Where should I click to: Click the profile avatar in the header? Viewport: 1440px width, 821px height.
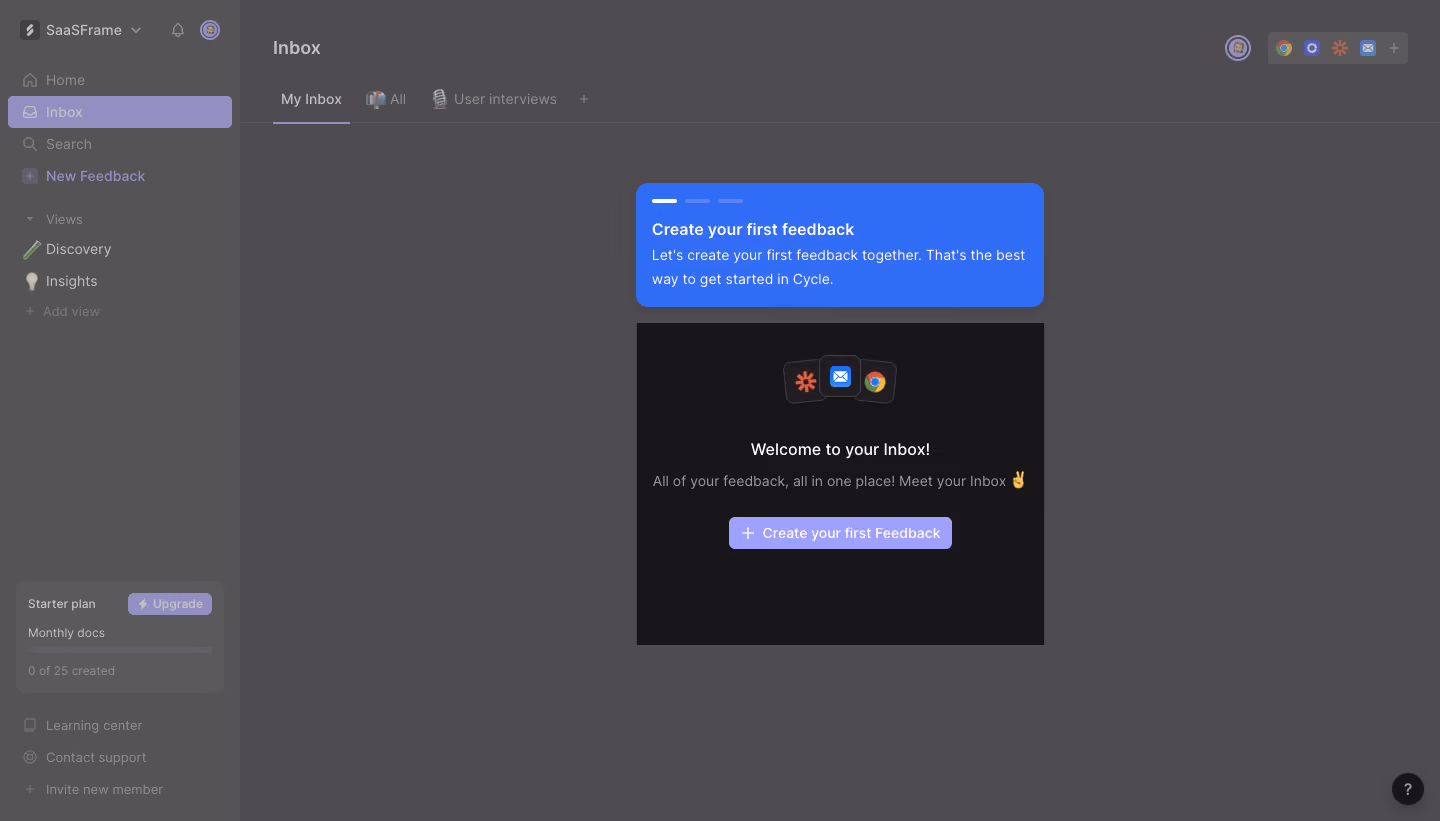coord(1238,48)
